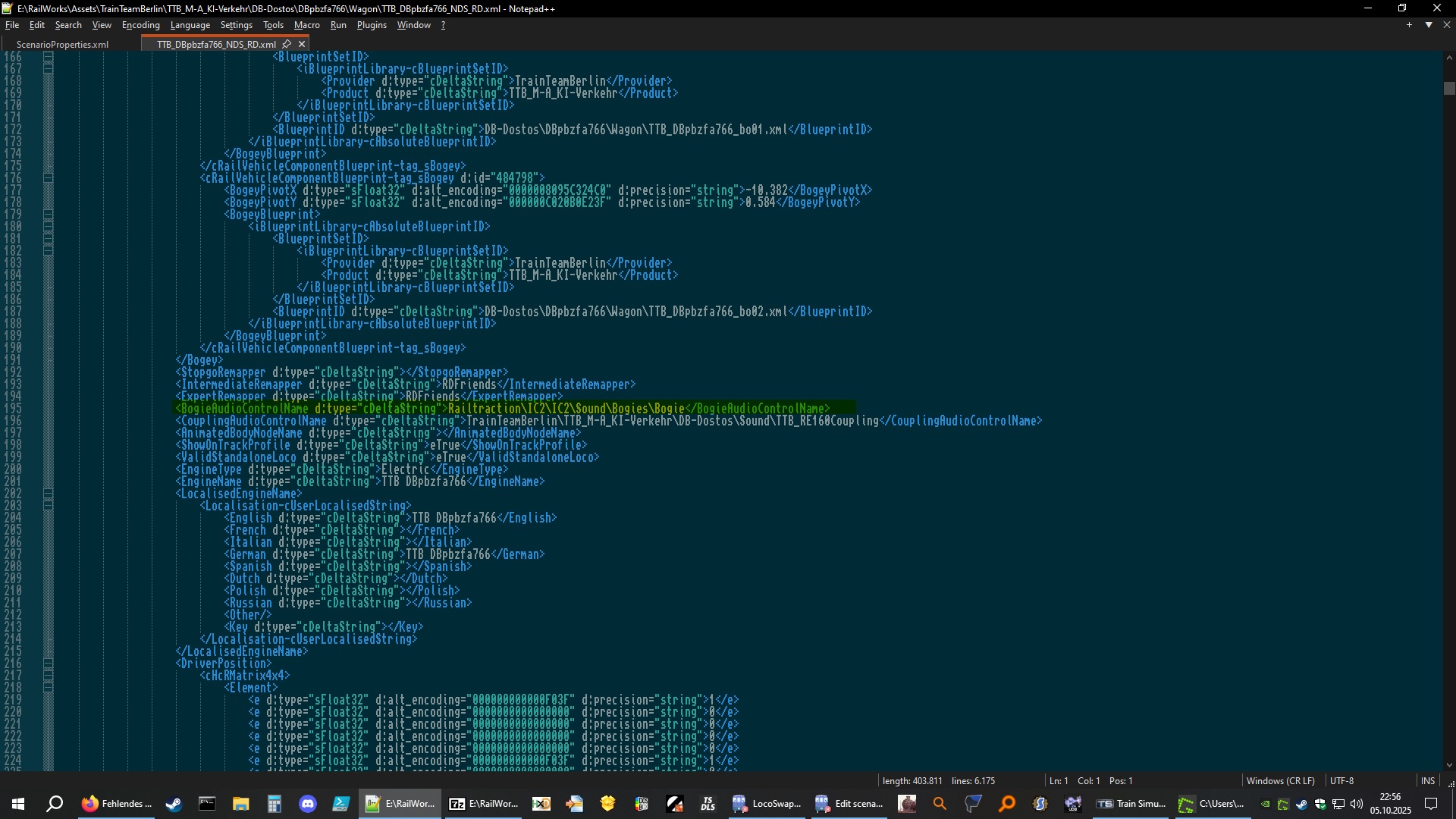Screen dimensions: 1456x819
Task: Launch 7-Zip window from taskbar
Action: pos(483,804)
